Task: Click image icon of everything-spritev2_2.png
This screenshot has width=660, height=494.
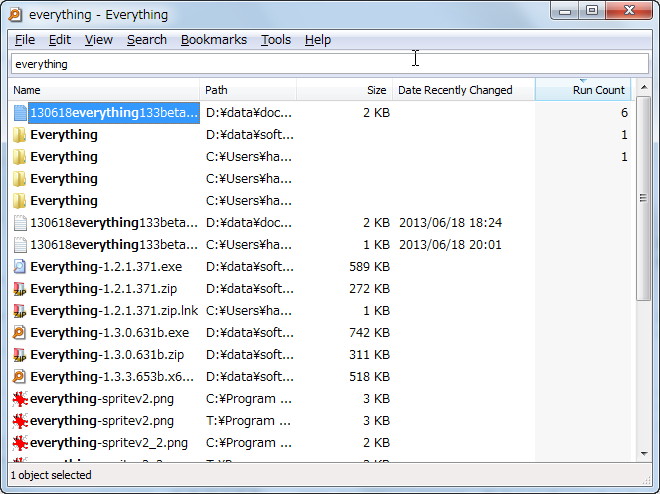Action: tap(20, 443)
